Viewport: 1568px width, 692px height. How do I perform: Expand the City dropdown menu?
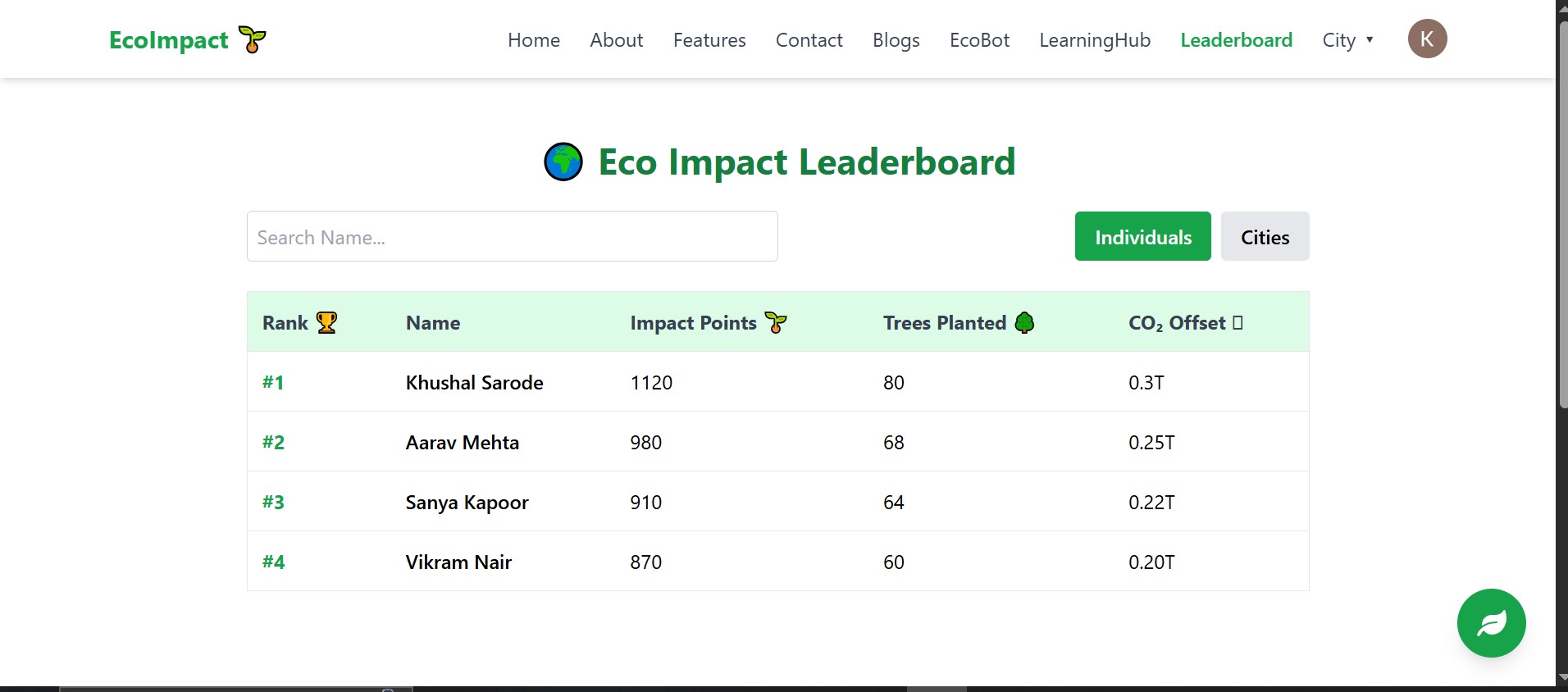point(1347,40)
